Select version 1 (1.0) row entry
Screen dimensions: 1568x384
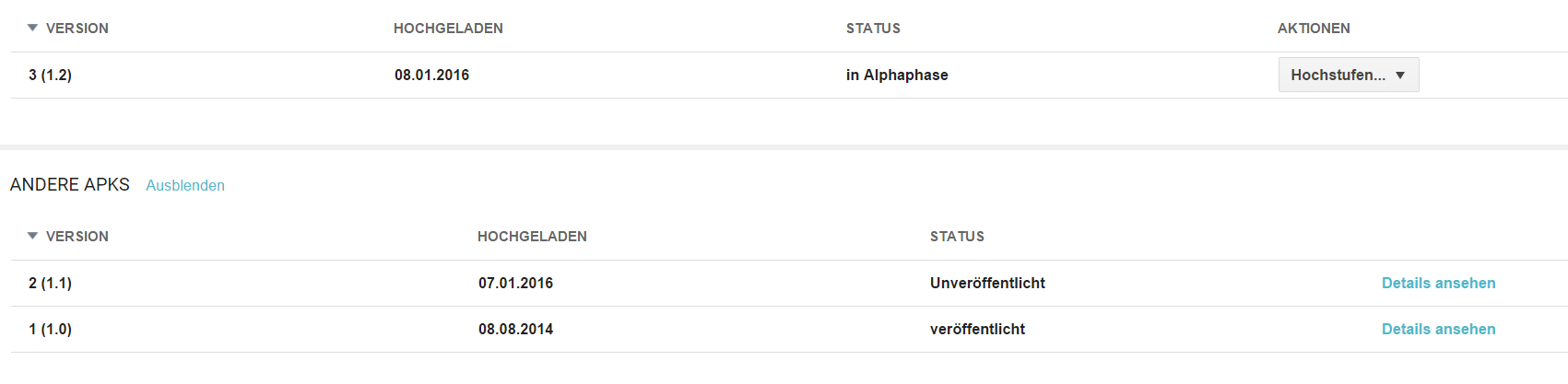click(x=50, y=330)
